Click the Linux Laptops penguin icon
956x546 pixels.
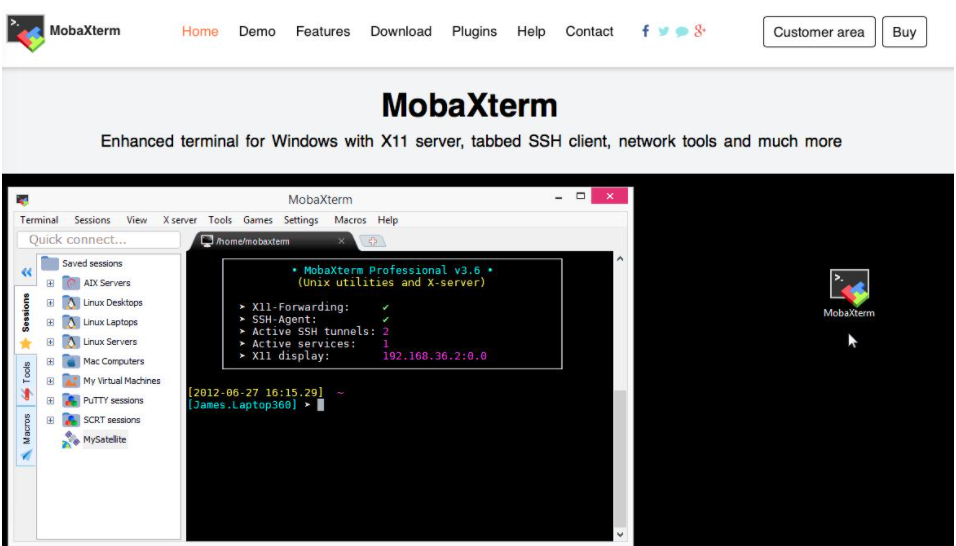[71, 322]
